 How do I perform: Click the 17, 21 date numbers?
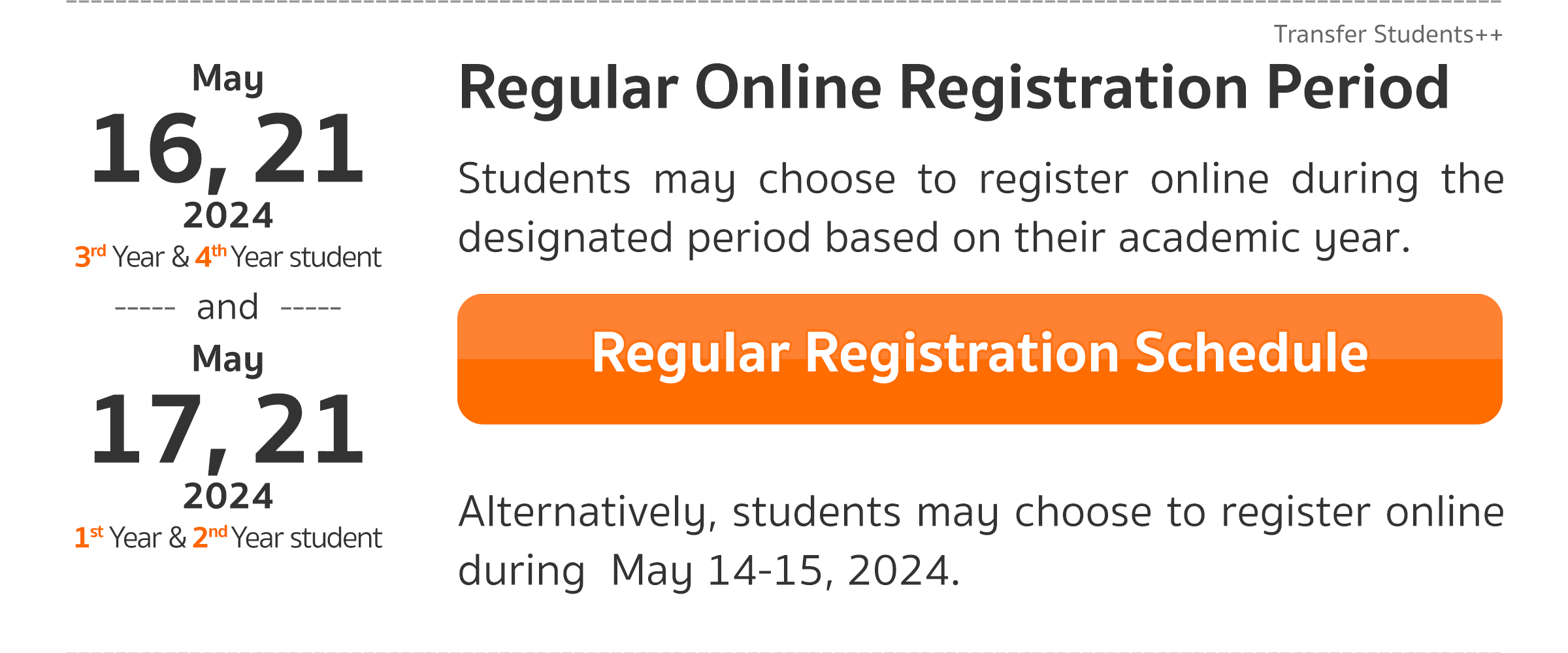pyautogui.click(x=227, y=432)
